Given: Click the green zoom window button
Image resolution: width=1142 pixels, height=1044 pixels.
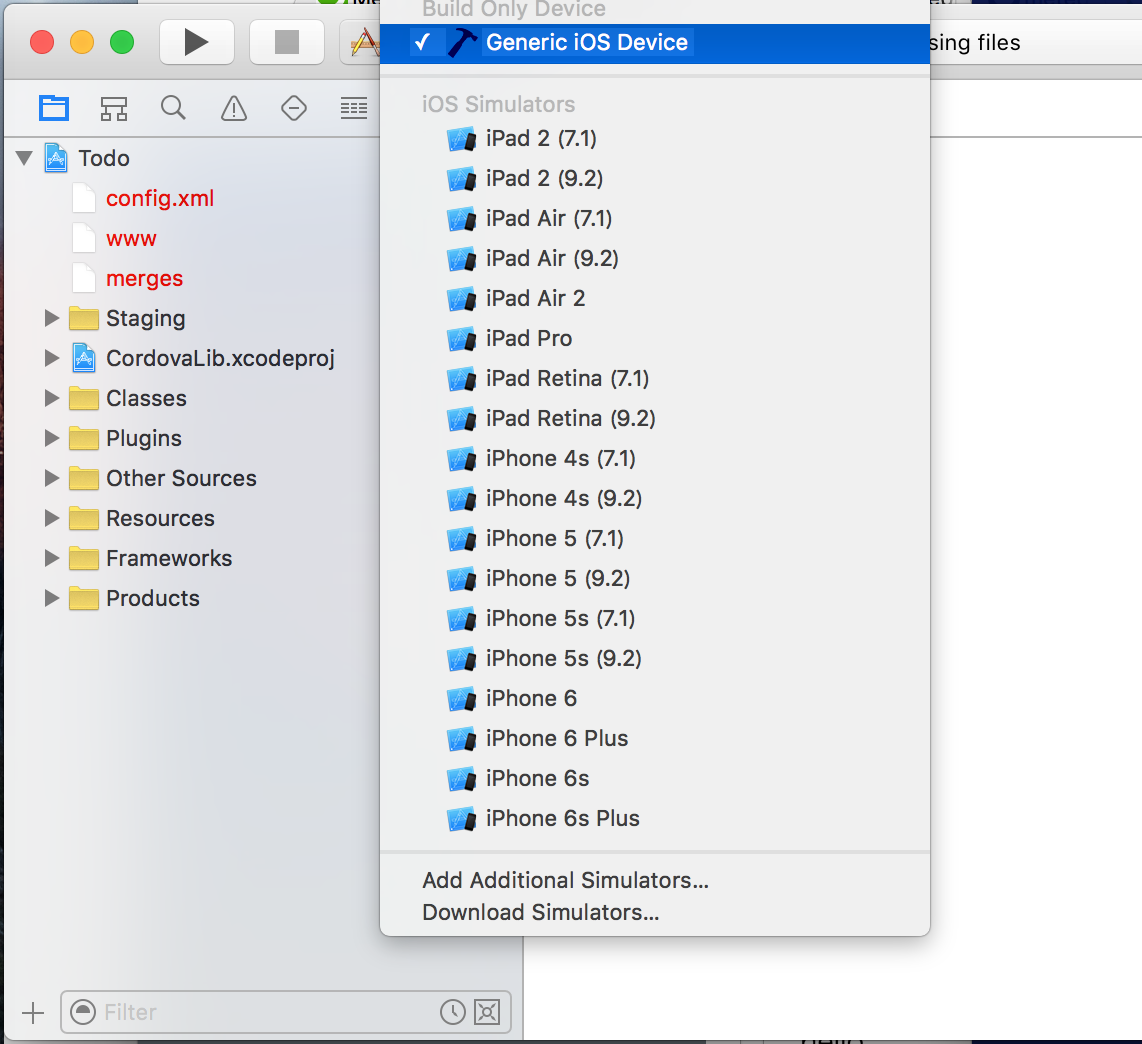Looking at the screenshot, I should tap(122, 42).
